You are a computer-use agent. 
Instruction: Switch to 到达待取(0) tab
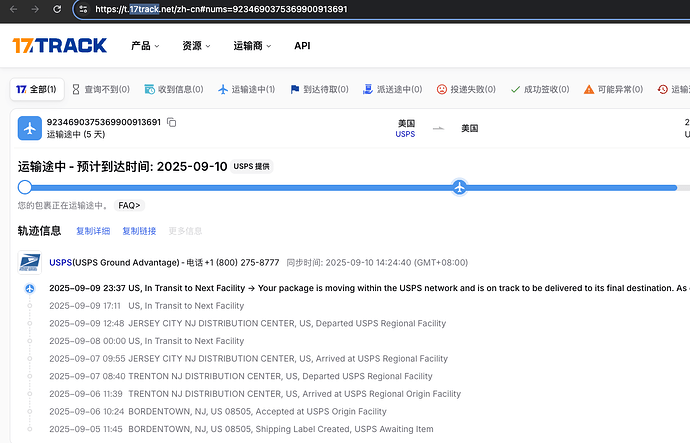319,89
